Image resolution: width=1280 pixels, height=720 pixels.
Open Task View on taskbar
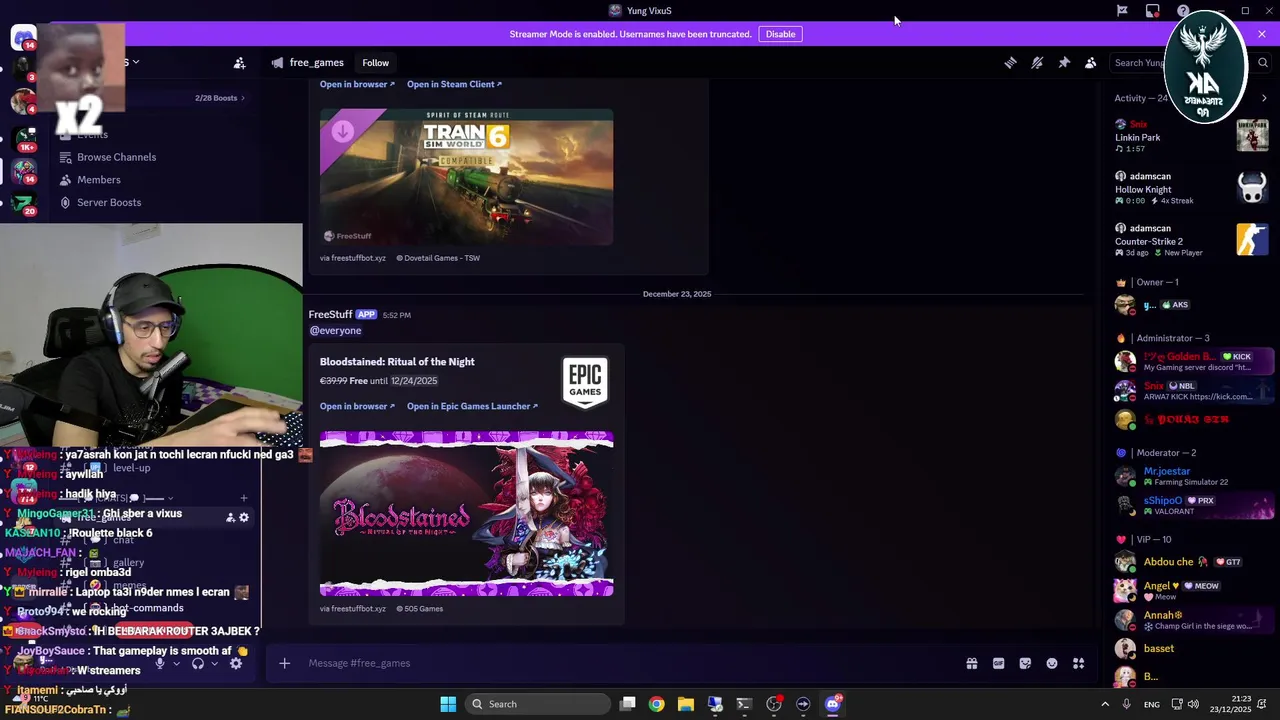pos(627,704)
